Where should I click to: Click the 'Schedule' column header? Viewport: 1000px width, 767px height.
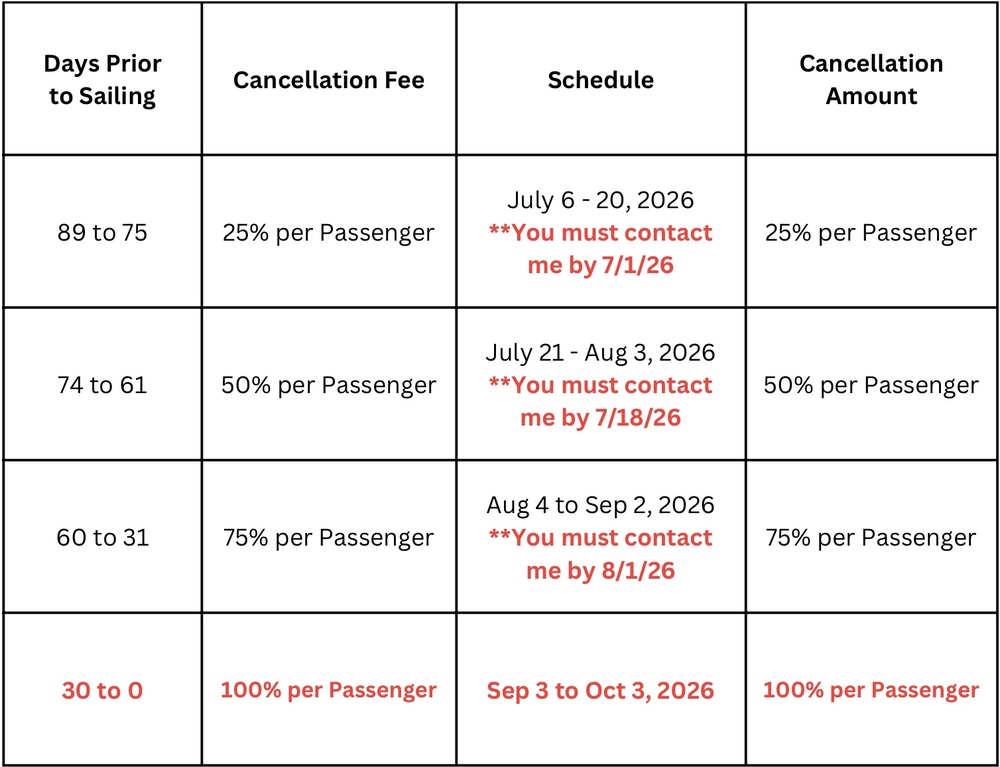point(600,80)
